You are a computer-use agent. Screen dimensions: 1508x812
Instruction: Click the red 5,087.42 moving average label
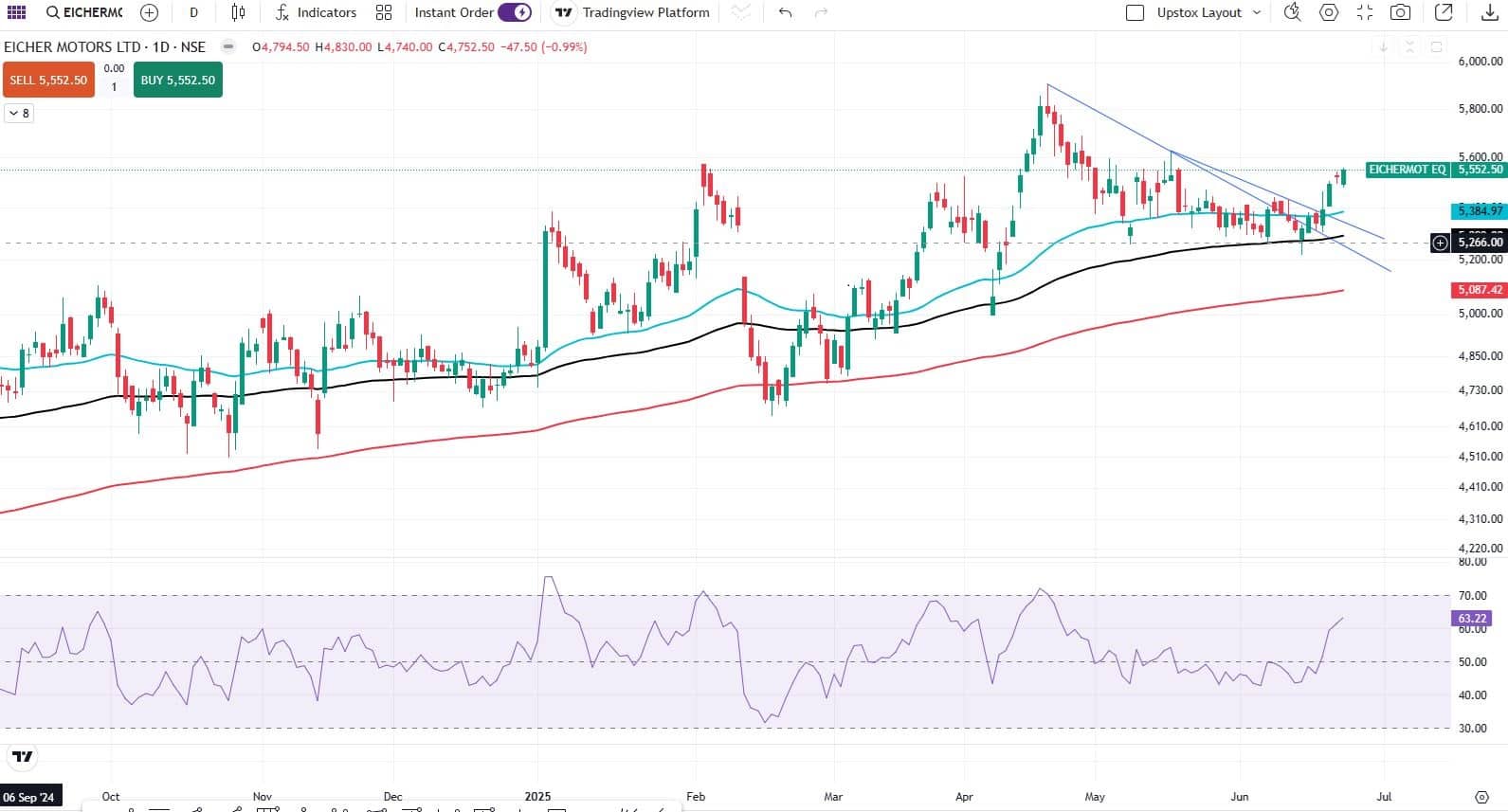point(1479,290)
